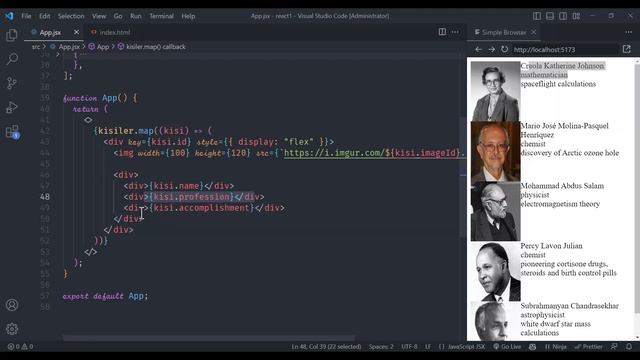This screenshot has height=360, width=640.
Task: Open the Search view in activity bar
Action: click(x=12, y=59)
